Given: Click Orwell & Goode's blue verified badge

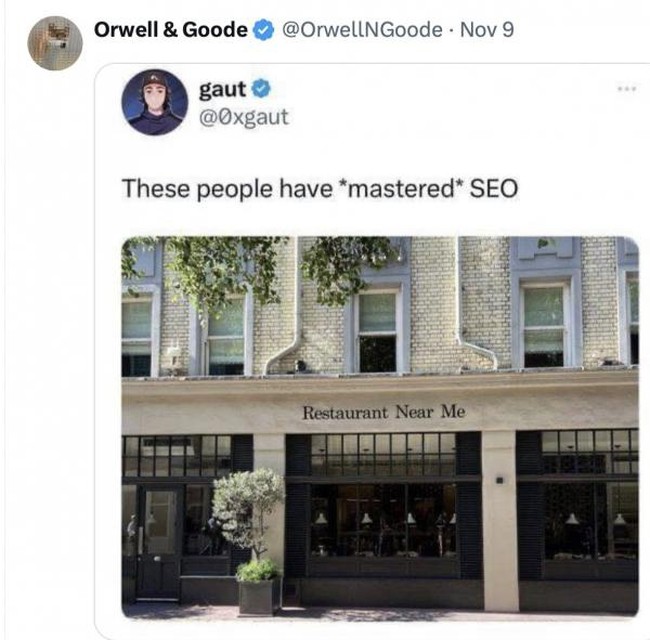Looking at the screenshot, I should click(x=264, y=30).
